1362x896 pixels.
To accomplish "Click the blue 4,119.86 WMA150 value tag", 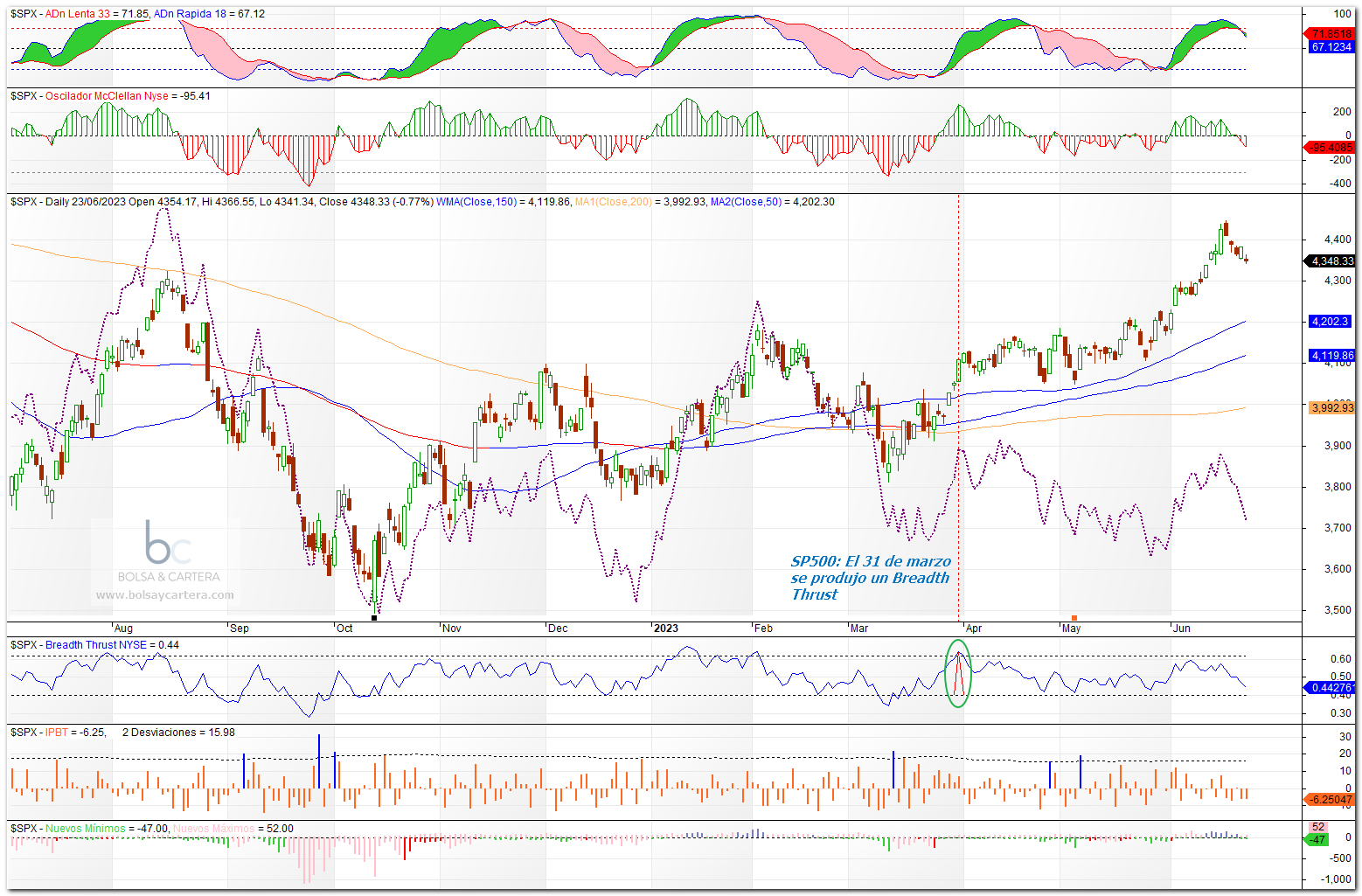I will (1331, 356).
